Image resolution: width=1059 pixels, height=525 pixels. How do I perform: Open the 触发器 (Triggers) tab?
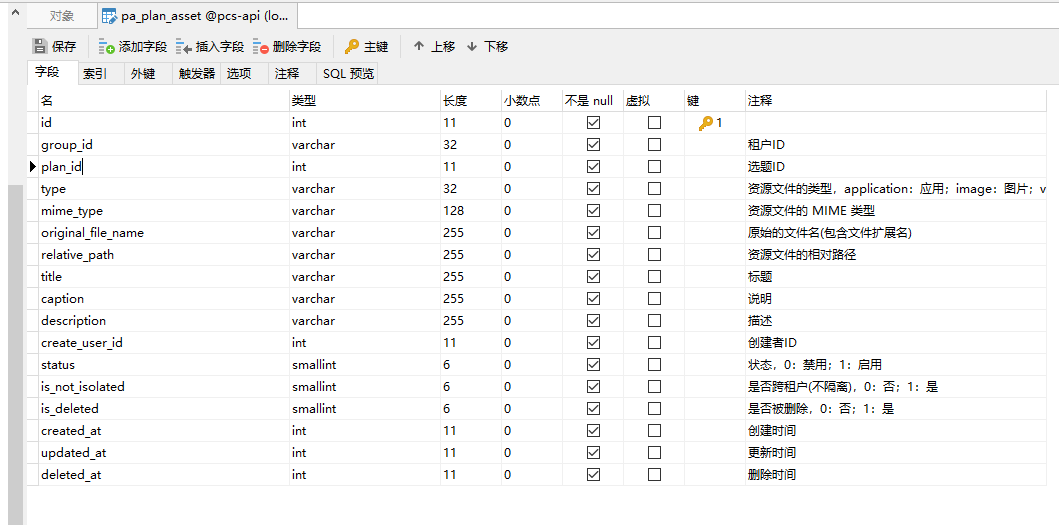[x=197, y=73]
